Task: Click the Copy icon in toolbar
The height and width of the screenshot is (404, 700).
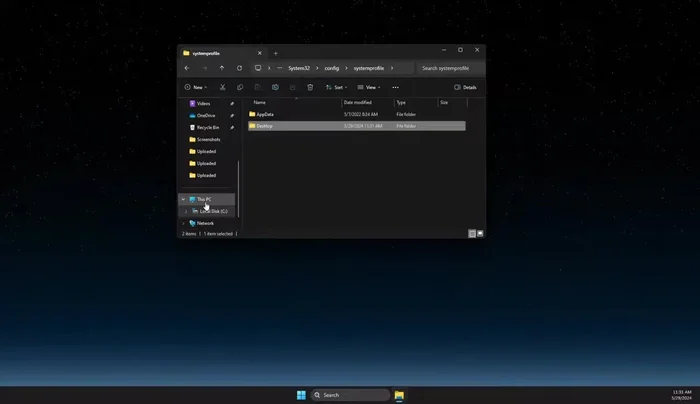Action: pos(239,87)
